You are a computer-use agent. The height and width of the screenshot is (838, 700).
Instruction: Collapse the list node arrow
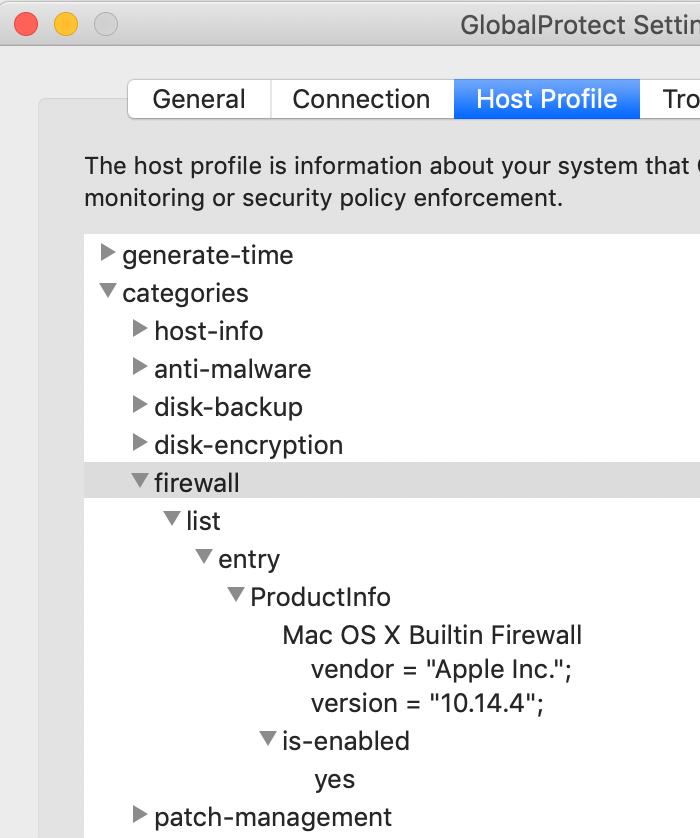pos(172,518)
